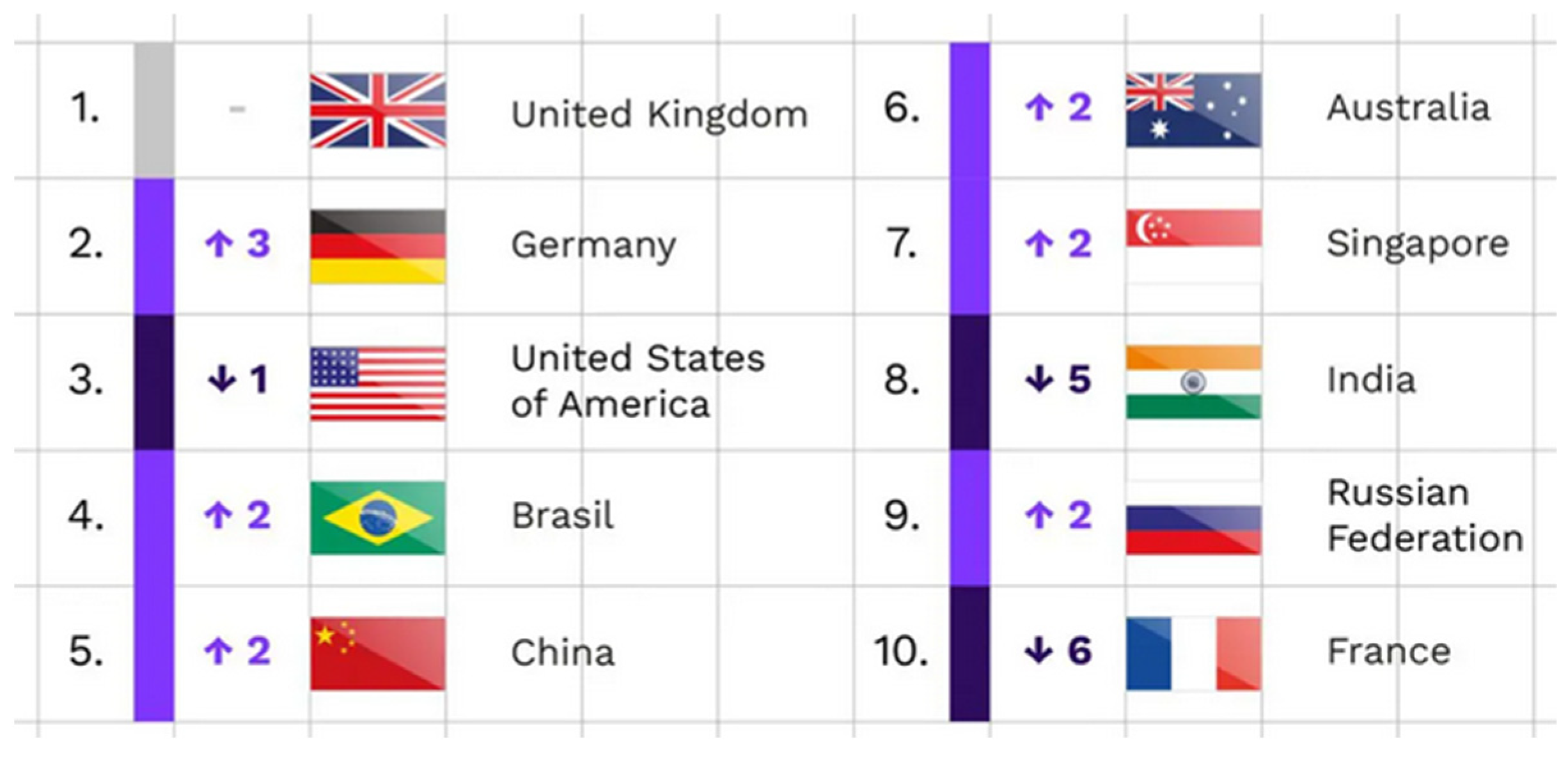
Task: Click the United Kingdom country name
Action: 659,115
